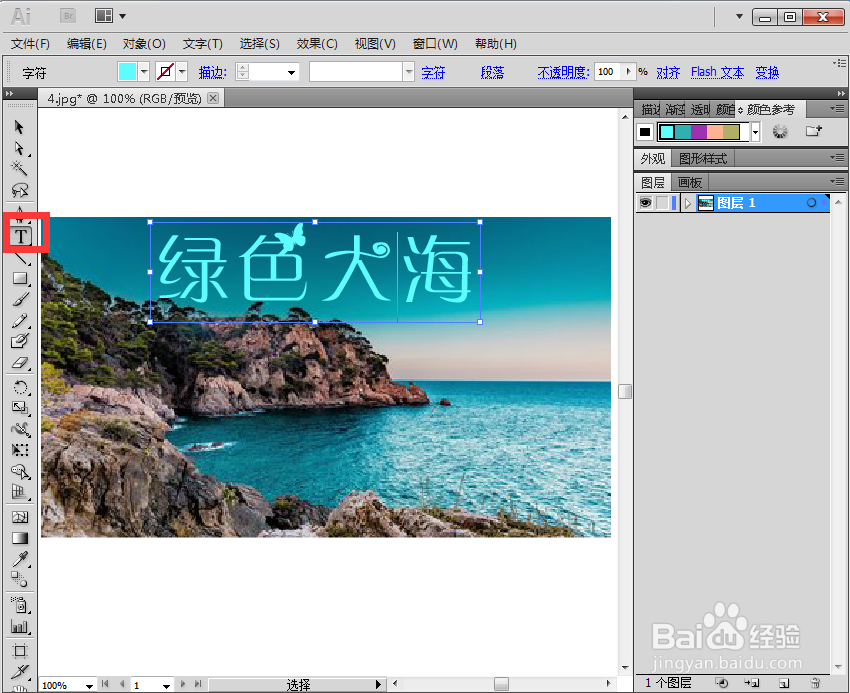
Task: Pick the Artboard tool
Action: click(x=21, y=651)
